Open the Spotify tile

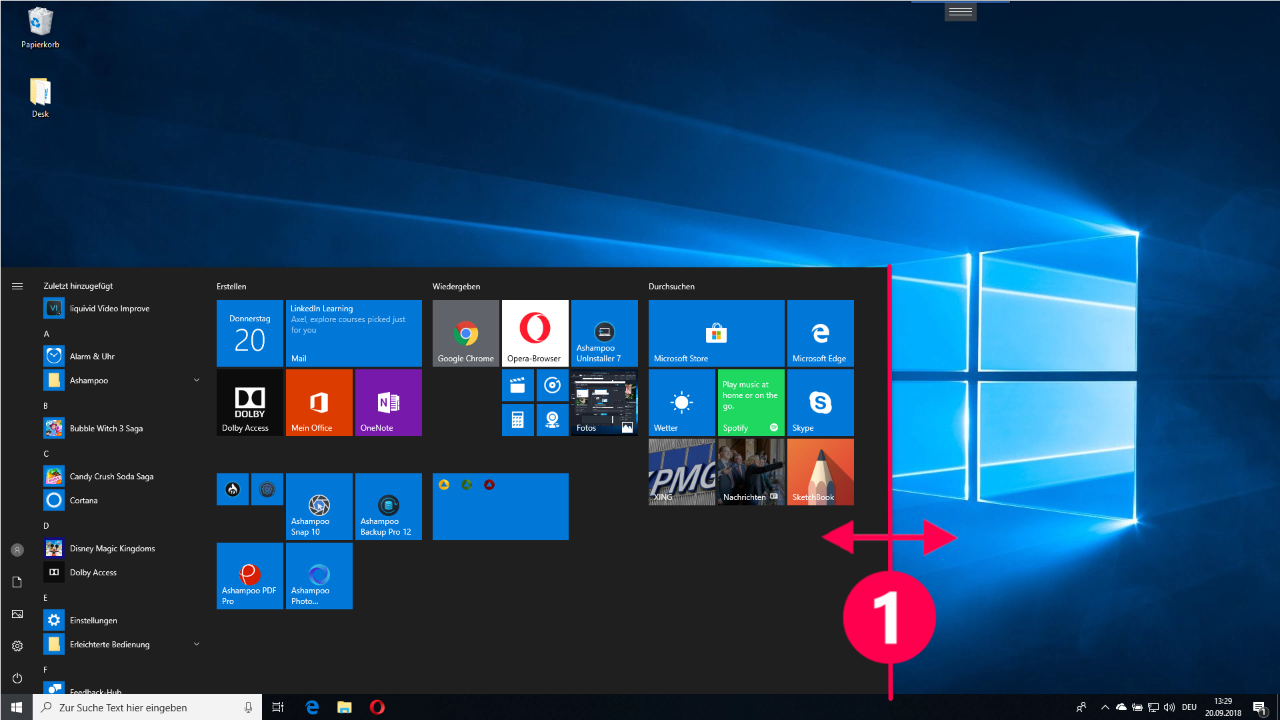point(751,402)
